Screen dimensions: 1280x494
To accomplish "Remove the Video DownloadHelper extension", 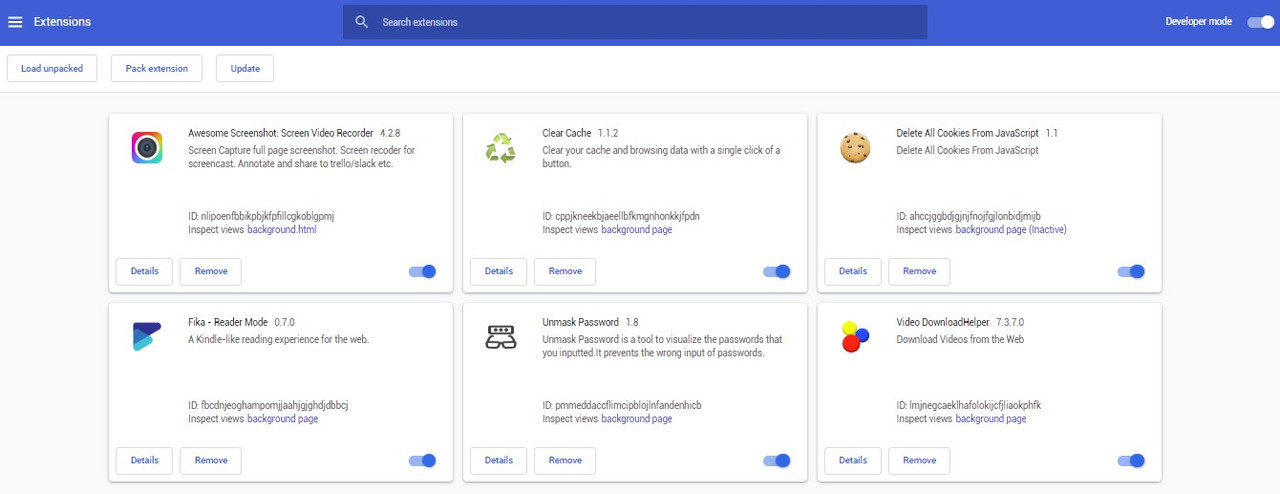I will click(x=919, y=461).
